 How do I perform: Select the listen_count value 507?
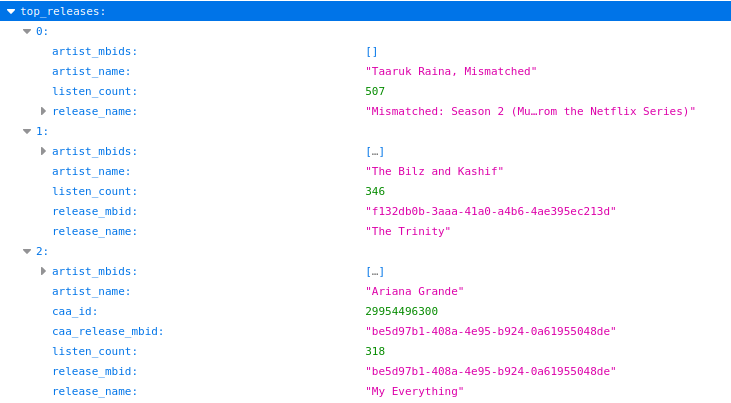click(375, 91)
